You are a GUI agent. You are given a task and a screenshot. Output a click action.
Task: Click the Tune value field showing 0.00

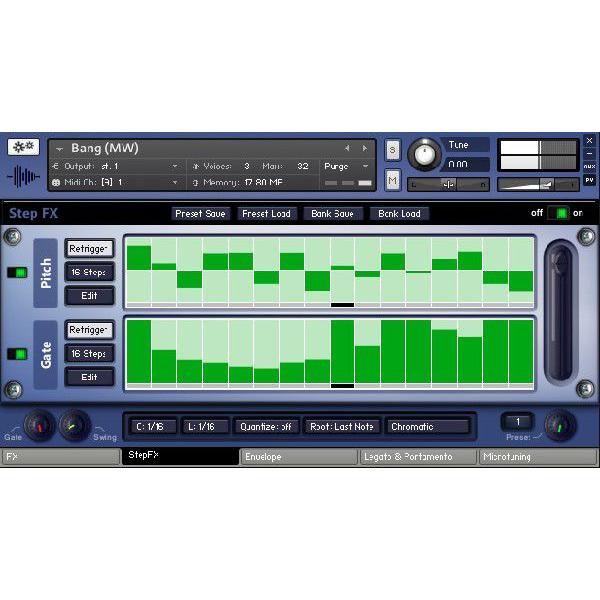click(x=466, y=165)
